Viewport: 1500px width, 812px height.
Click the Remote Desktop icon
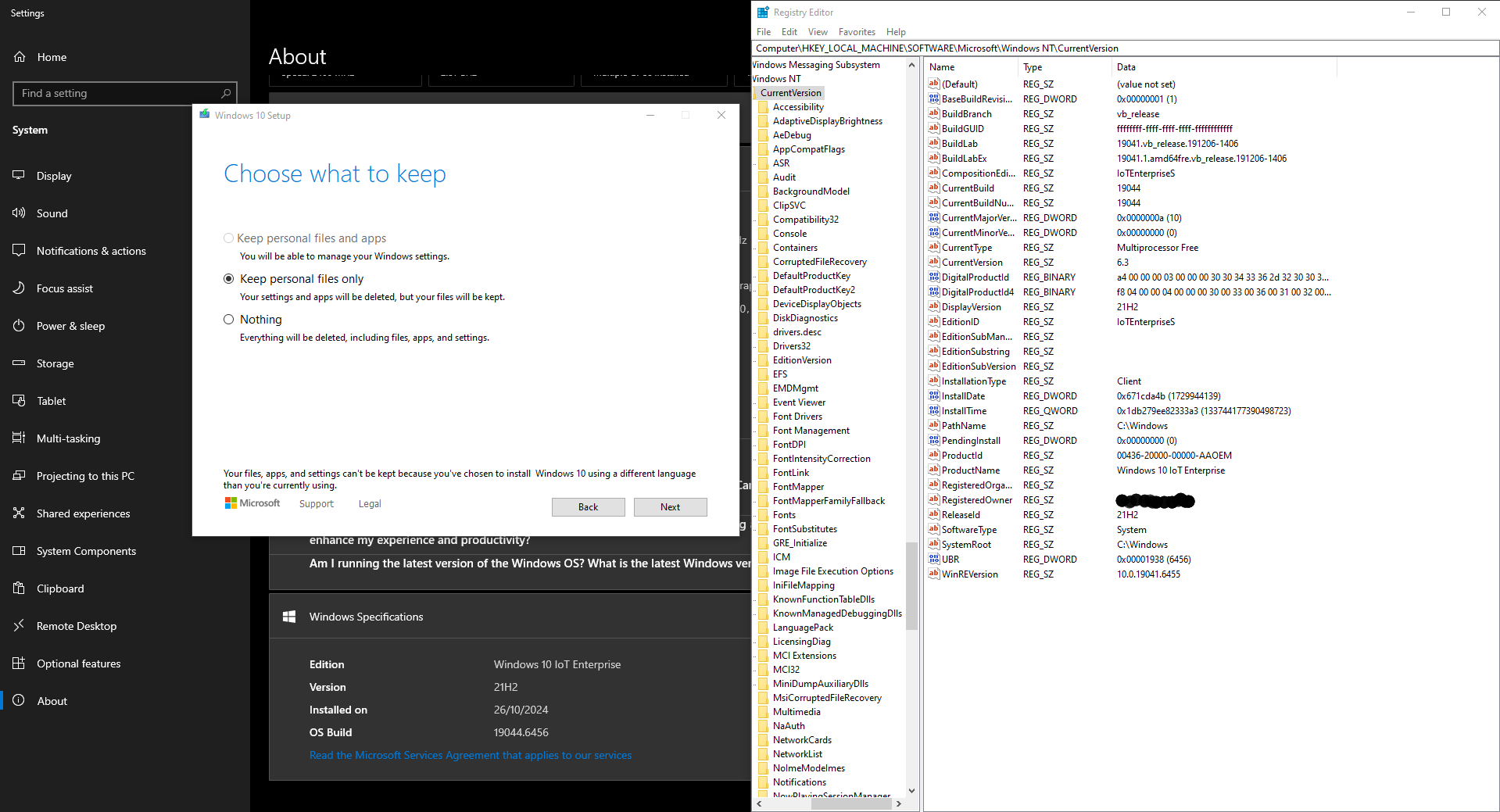click(x=19, y=626)
